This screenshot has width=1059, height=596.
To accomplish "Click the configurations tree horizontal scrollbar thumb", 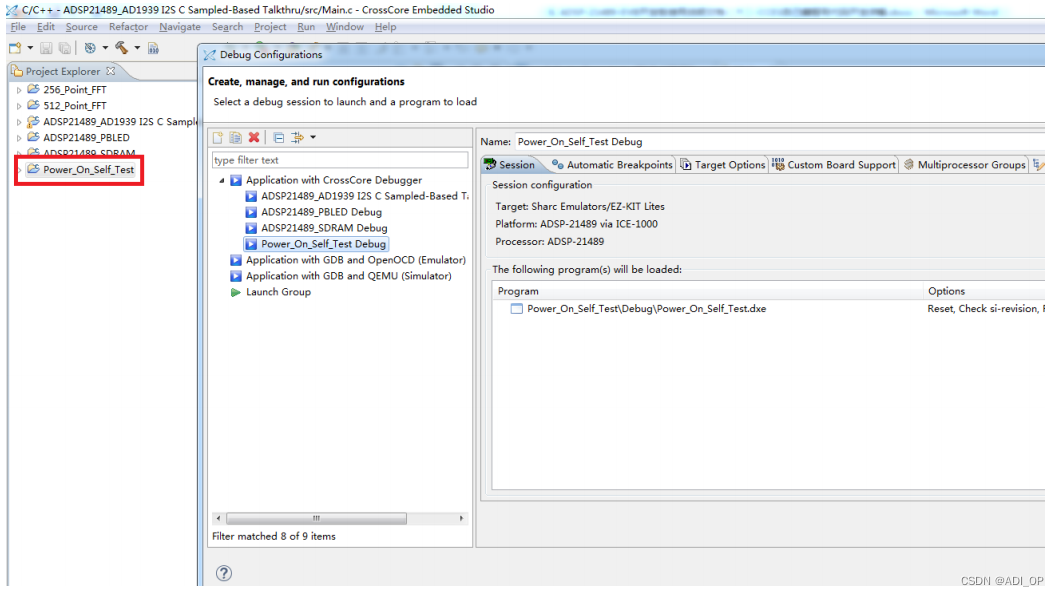I will tap(316, 518).
